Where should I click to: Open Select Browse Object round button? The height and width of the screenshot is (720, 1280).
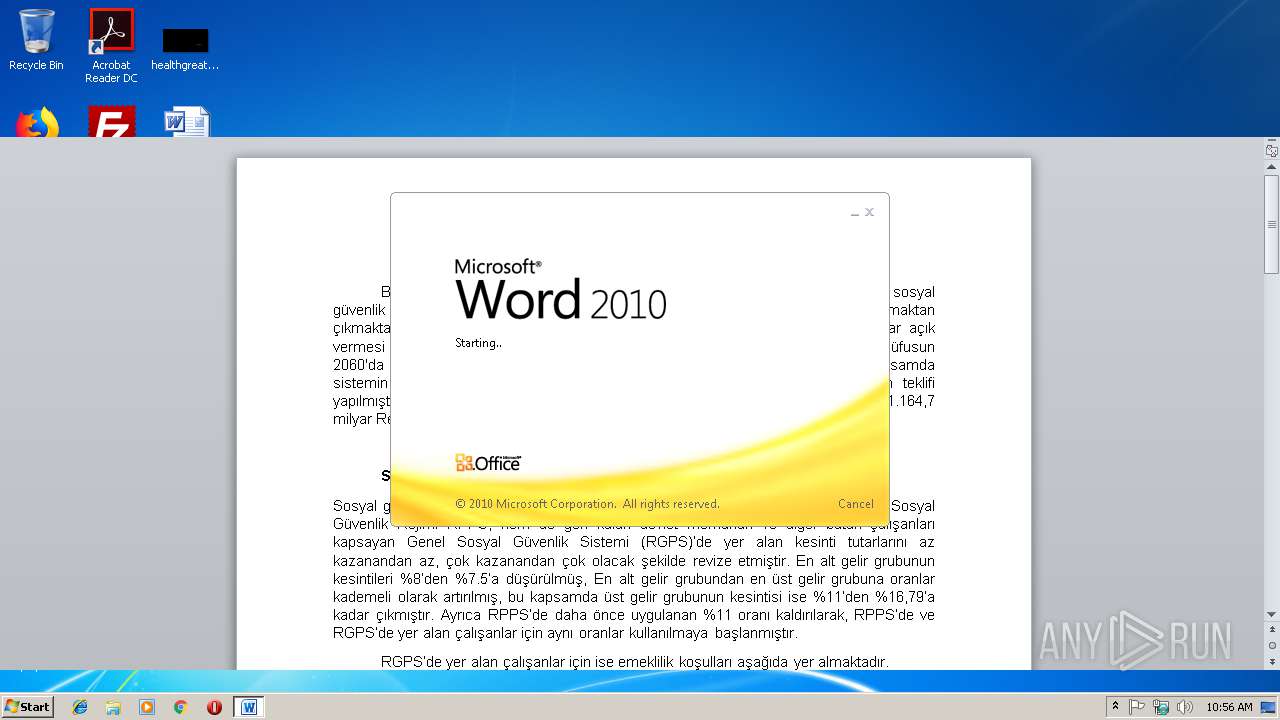[1271, 646]
